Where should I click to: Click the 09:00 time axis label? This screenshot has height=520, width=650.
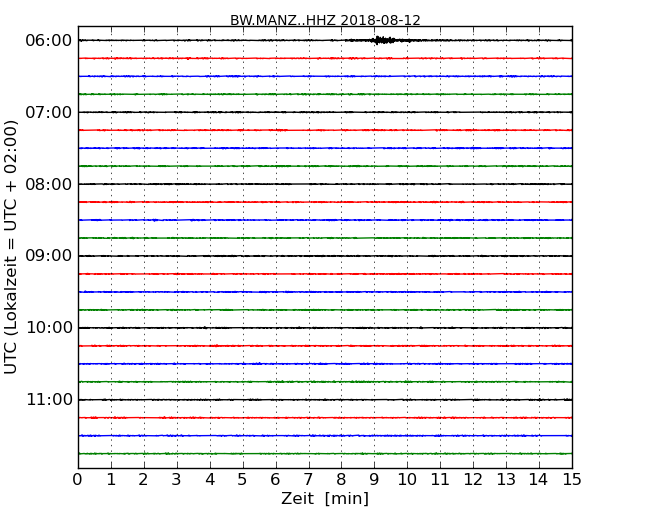(49, 256)
